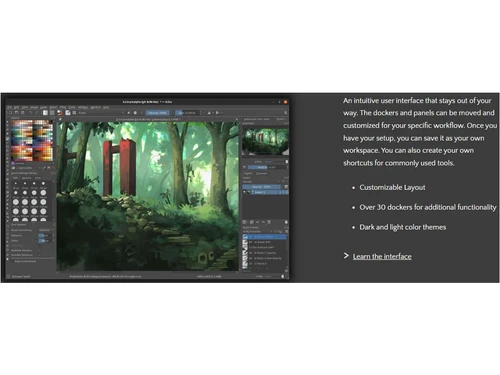The height and width of the screenshot is (375, 500).
Task: Open Krita's Edit menu
Action: pos(16,107)
